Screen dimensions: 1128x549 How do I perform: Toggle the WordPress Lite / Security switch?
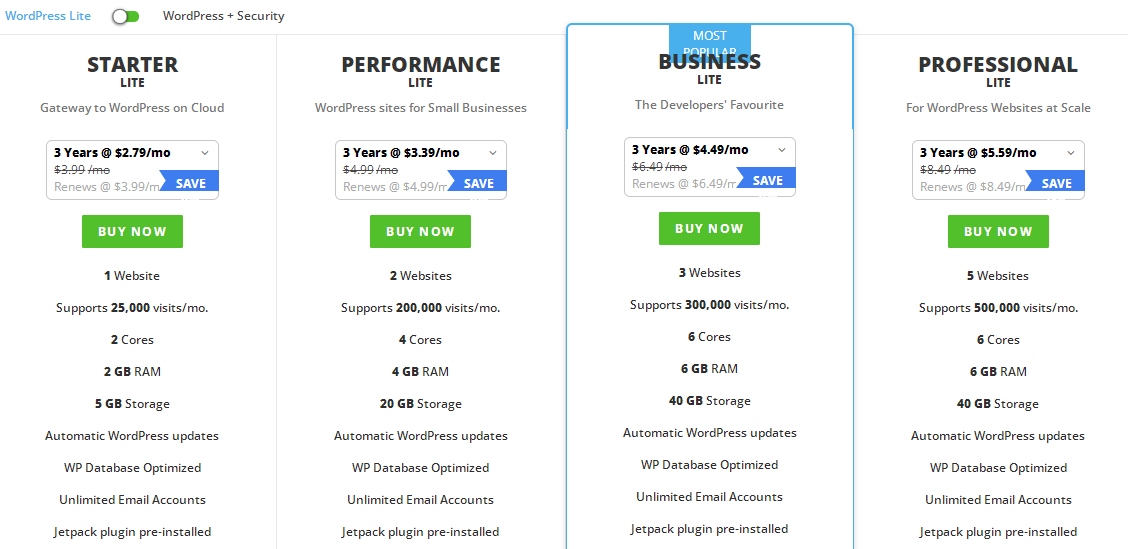coord(125,16)
